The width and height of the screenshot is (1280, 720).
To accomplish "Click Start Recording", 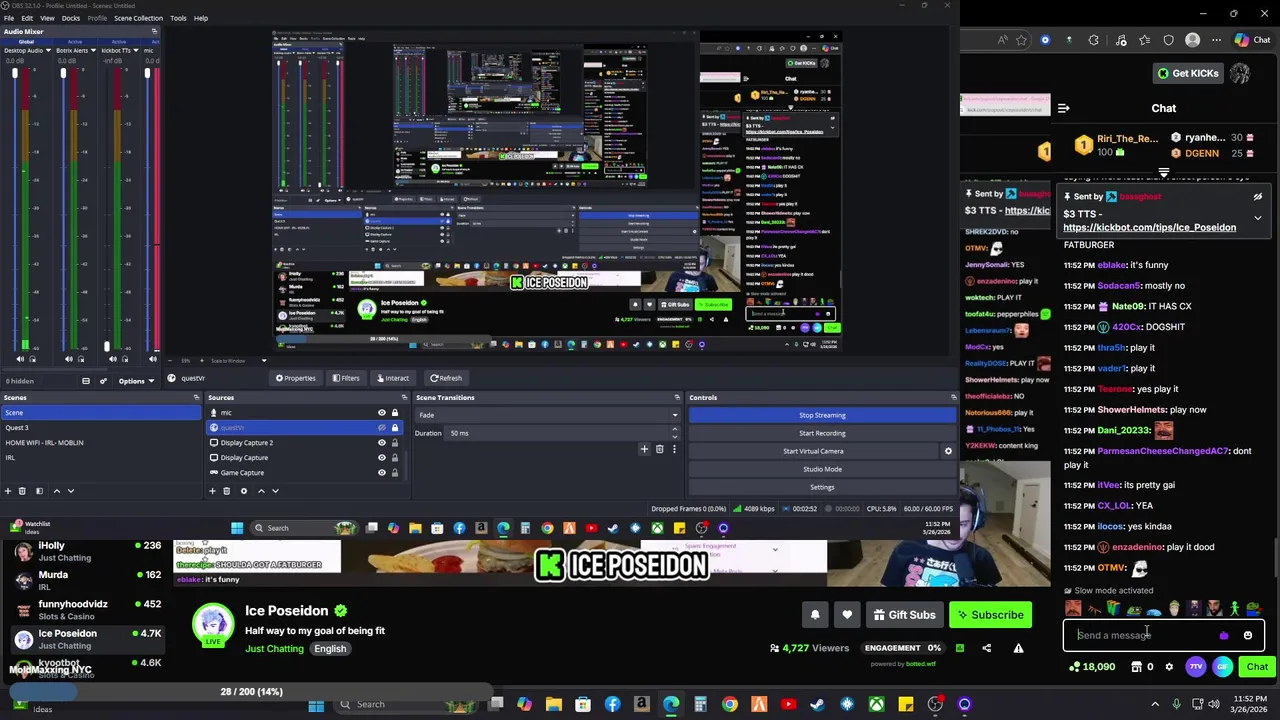I will tap(822, 433).
